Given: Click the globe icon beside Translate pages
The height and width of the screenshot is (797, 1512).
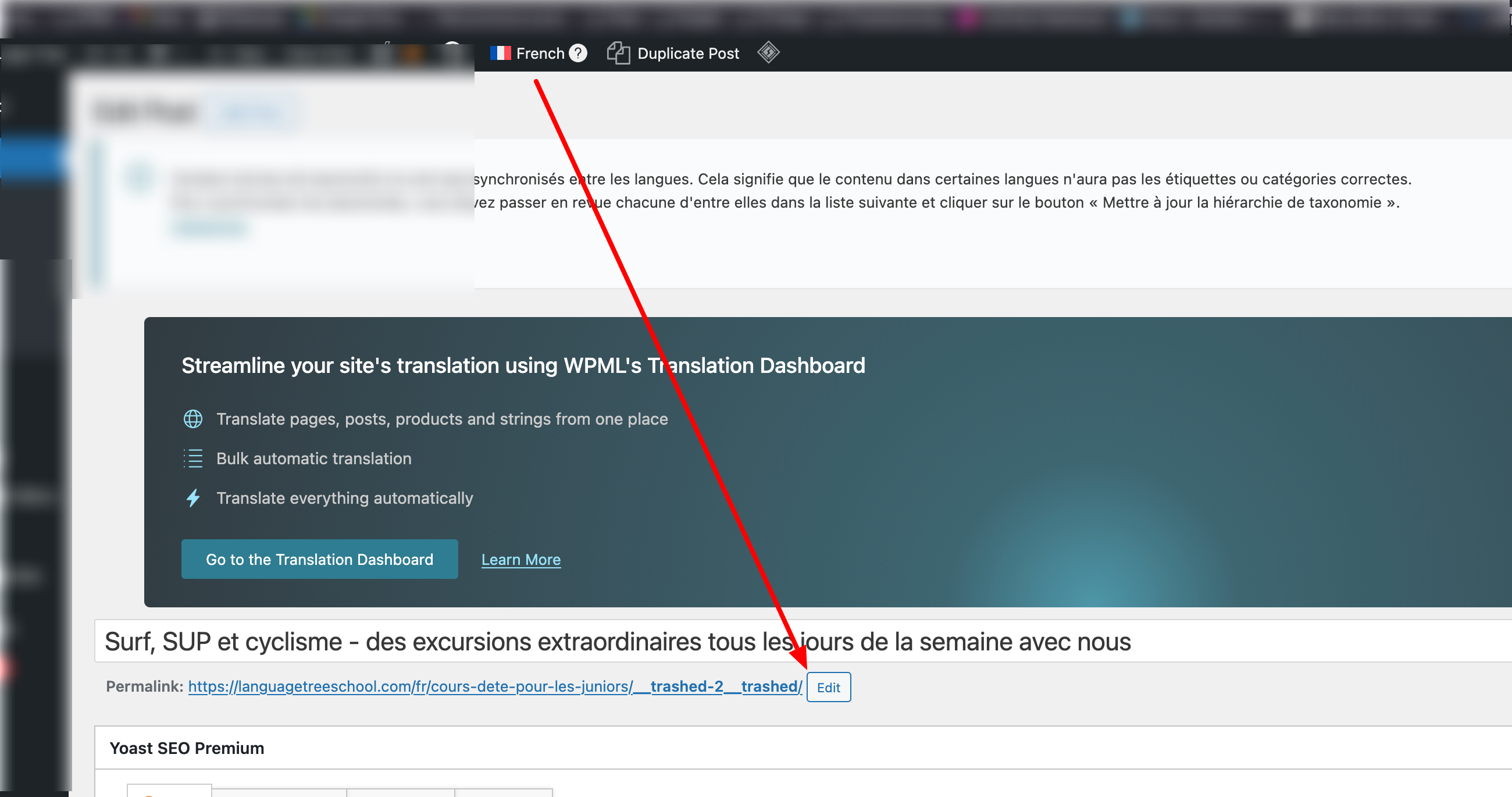Looking at the screenshot, I should [x=193, y=419].
